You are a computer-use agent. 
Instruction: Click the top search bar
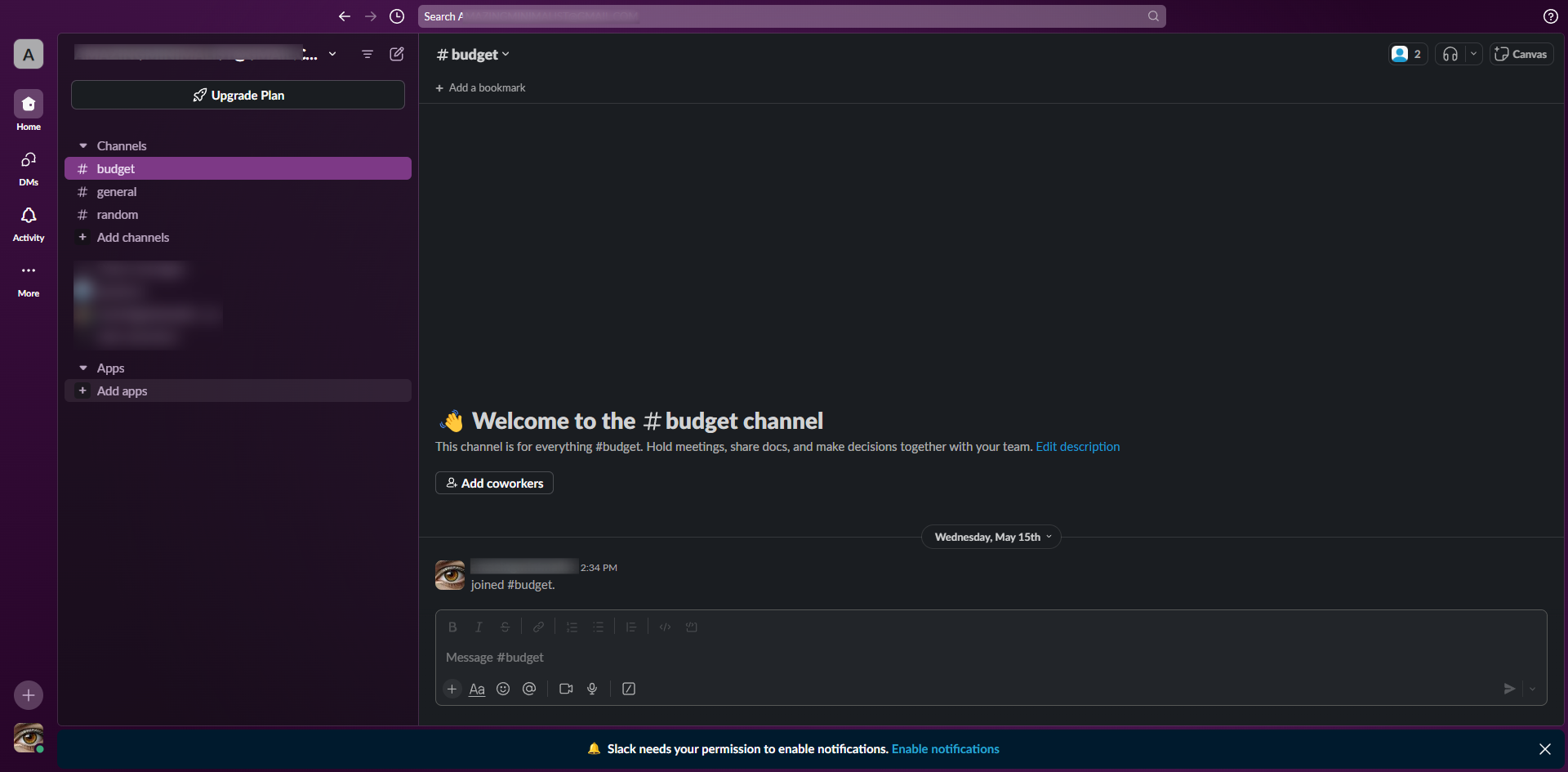(x=791, y=16)
